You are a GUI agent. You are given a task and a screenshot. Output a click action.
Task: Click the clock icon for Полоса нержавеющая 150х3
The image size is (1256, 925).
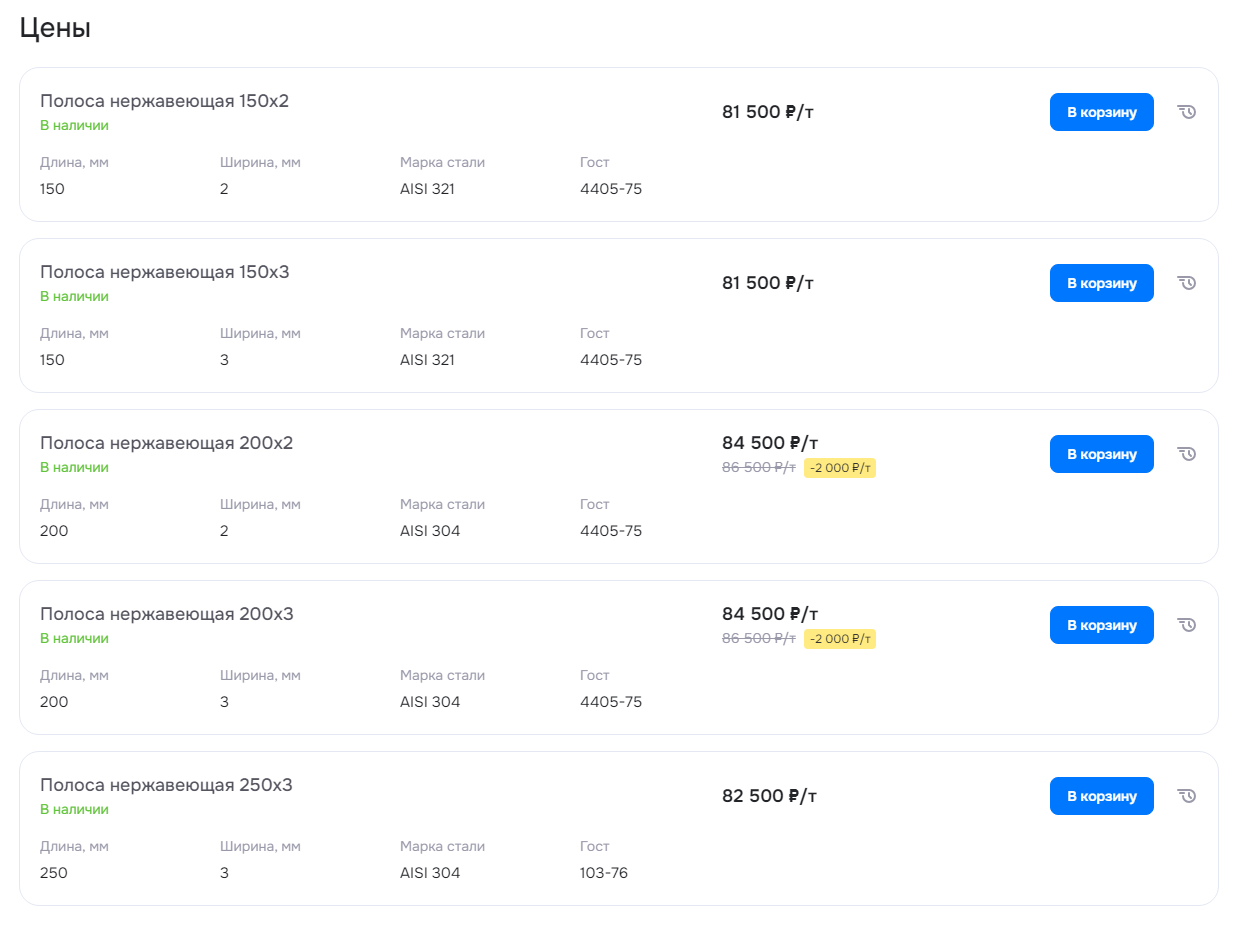(1186, 283)
